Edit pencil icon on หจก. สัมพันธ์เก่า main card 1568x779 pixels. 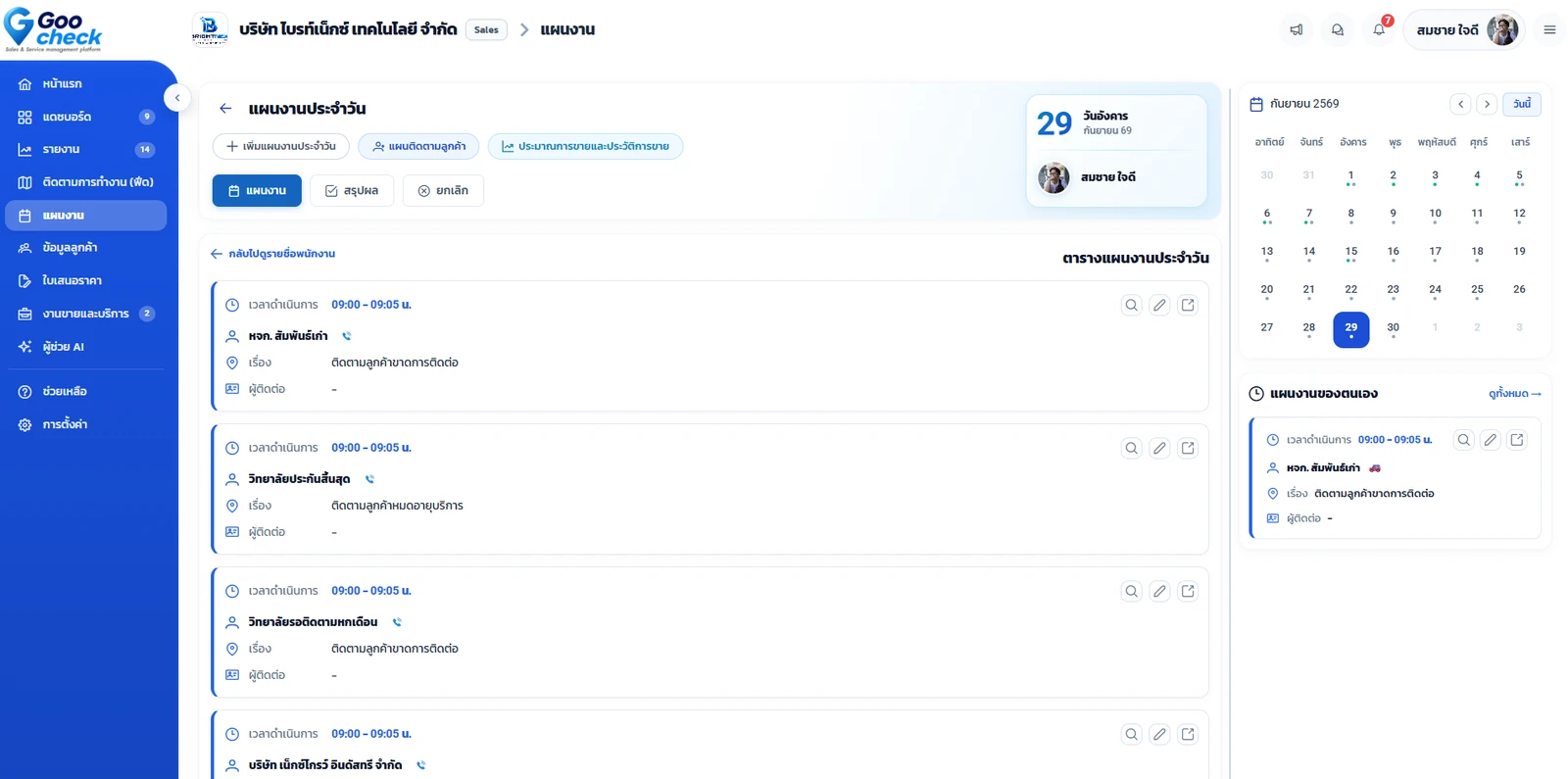1159,305
